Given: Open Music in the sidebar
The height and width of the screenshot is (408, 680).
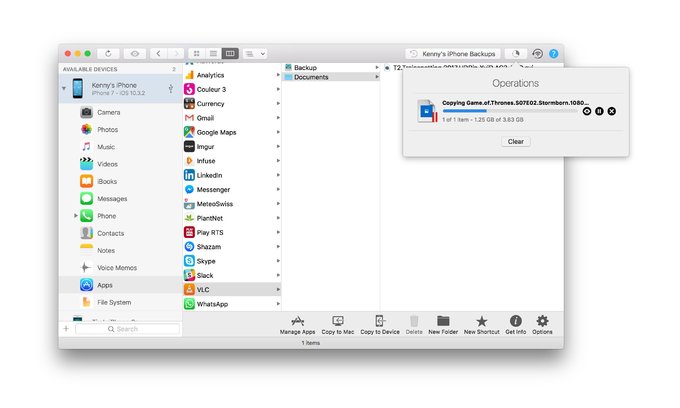Looking at the screenshot, I should coord(106,147).
